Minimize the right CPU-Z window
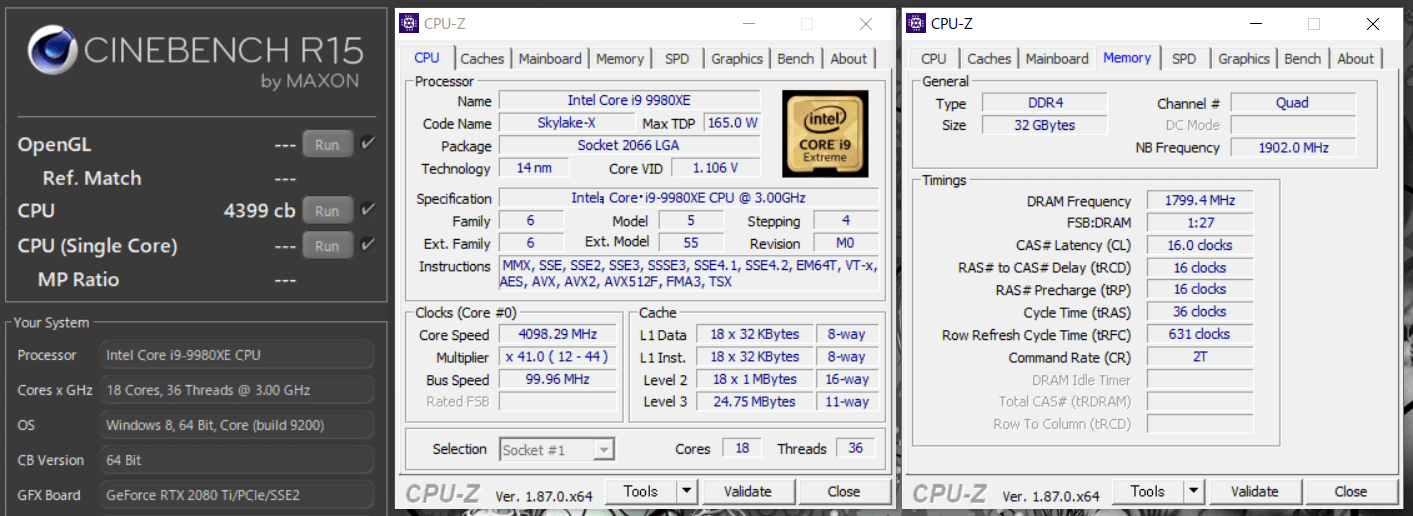The width and height of the screenshot is (1413, 516). pos(1256,24)
